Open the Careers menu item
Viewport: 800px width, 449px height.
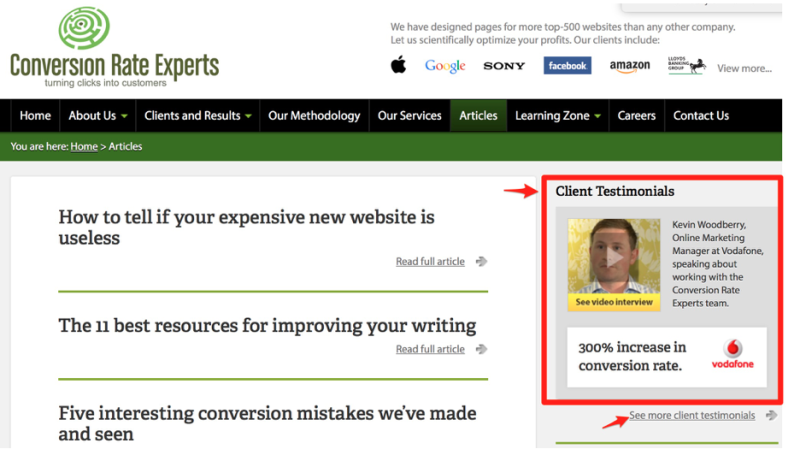[x=636, y=116]
